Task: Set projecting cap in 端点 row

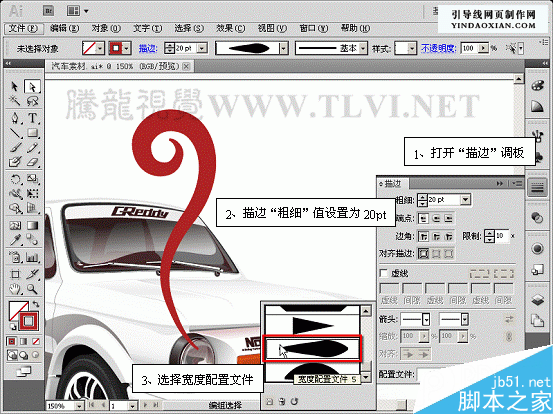Action: tap(448, 219)
